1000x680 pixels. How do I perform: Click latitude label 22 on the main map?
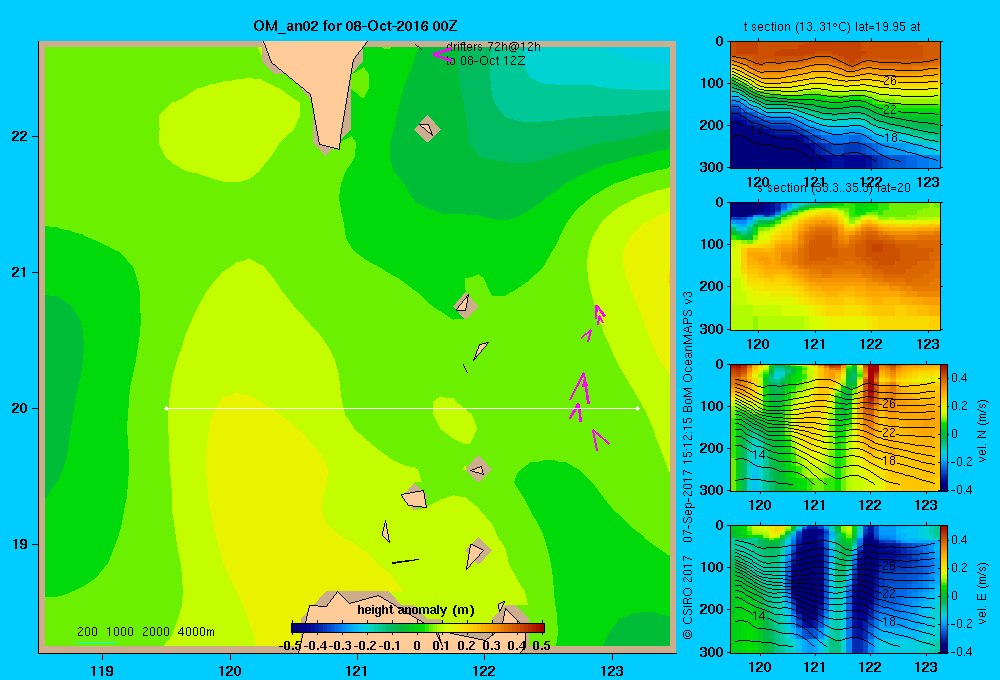(x=19, y=137)
